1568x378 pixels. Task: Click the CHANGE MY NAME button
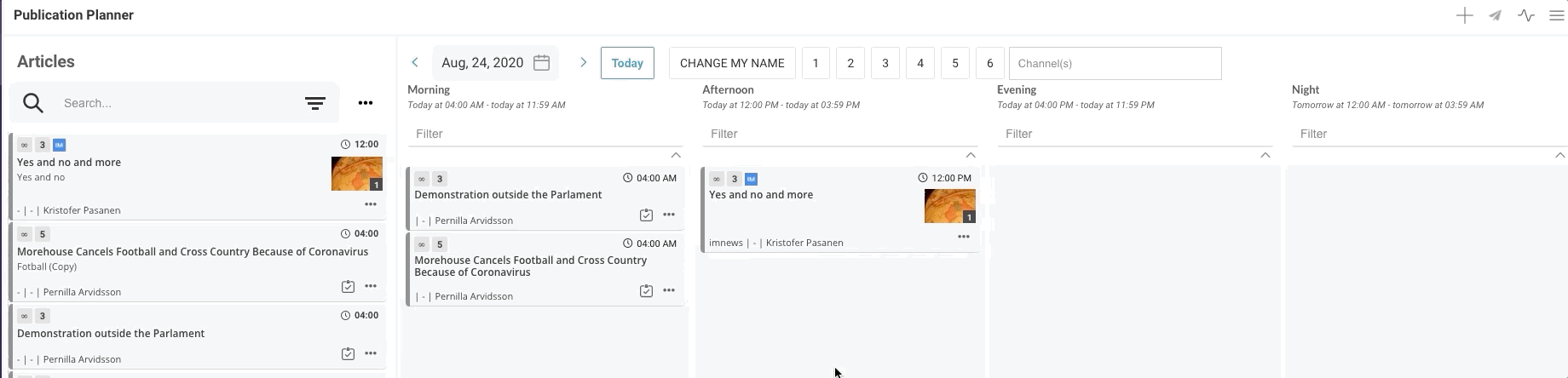(x=732, y=63)
